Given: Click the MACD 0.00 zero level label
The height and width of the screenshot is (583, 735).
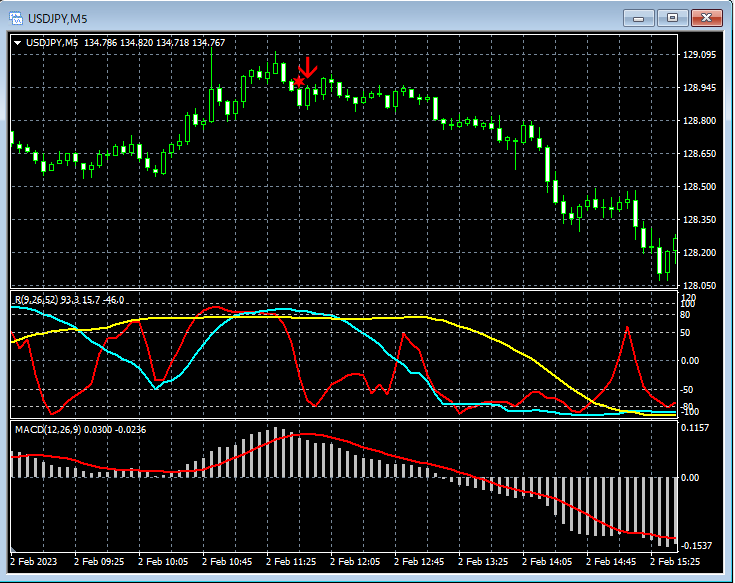Looking at the screenshot, I should click(x=691, y=477).
